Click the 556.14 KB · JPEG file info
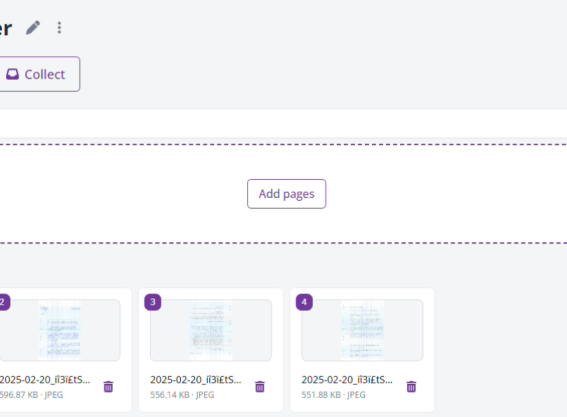The image size is (567, 417). tap(182, 395)
